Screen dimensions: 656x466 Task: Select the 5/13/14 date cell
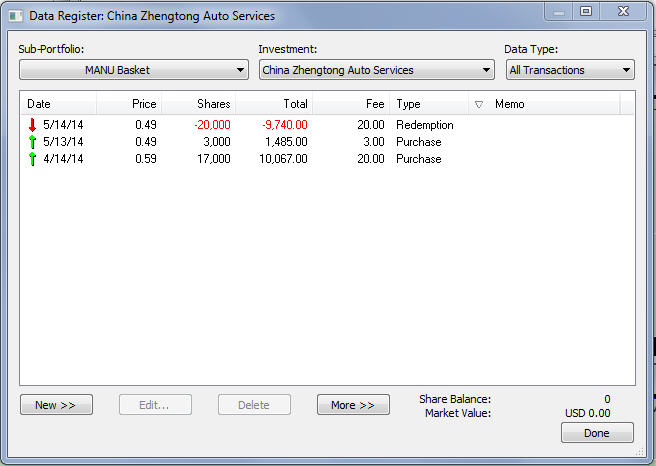tap(63, 142)
